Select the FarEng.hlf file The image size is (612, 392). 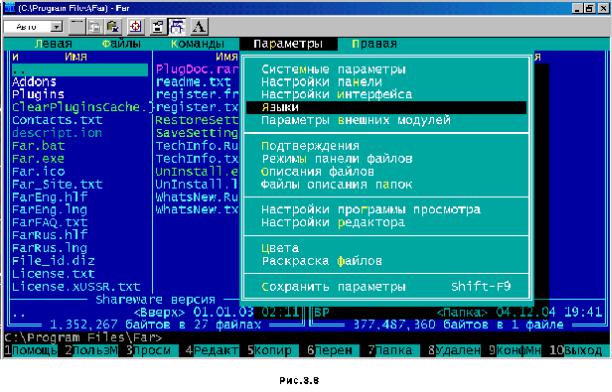click(50, 197)
